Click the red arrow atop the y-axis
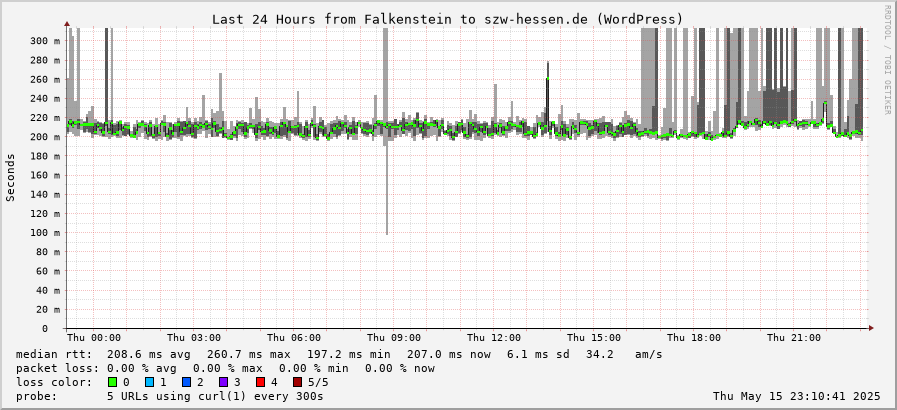Image resolution: width=897 pixels, height=410 pixels. [67, 24]
